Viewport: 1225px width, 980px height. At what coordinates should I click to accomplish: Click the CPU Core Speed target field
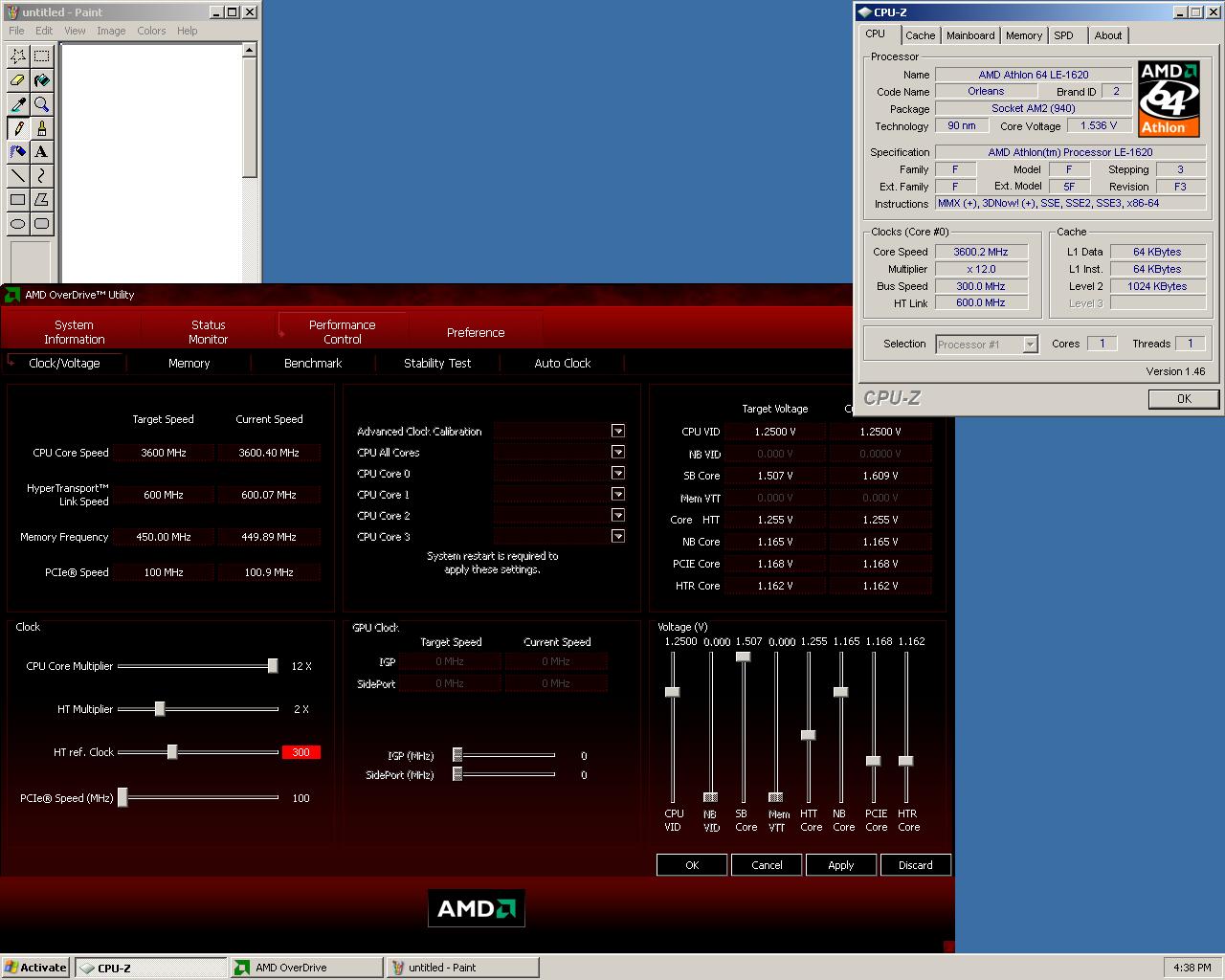(x=164, y=453)
